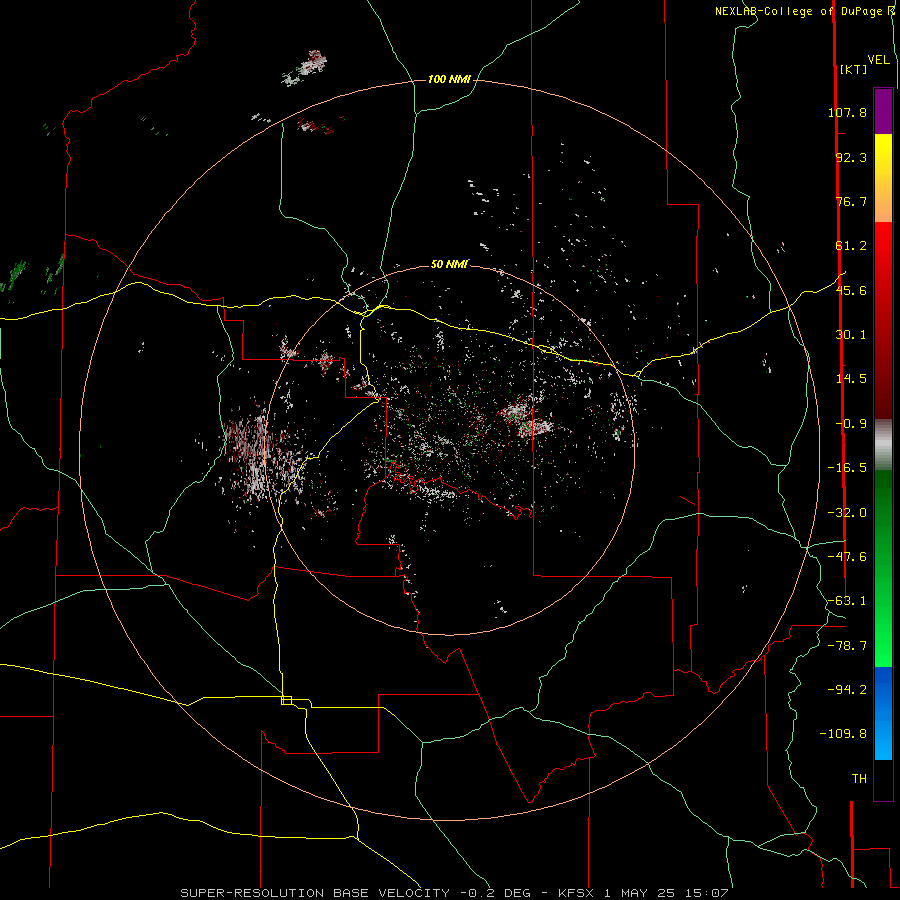Click the blue segment of the velocity color bar
Image resolution: width=900 pixels, height=900 pixels.
[883, 713]
